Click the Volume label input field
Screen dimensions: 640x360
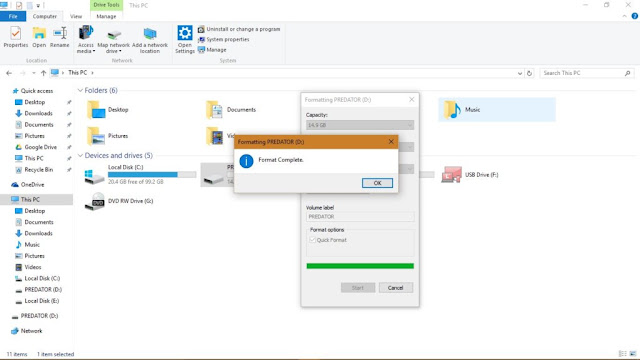(x=360, y=217)
